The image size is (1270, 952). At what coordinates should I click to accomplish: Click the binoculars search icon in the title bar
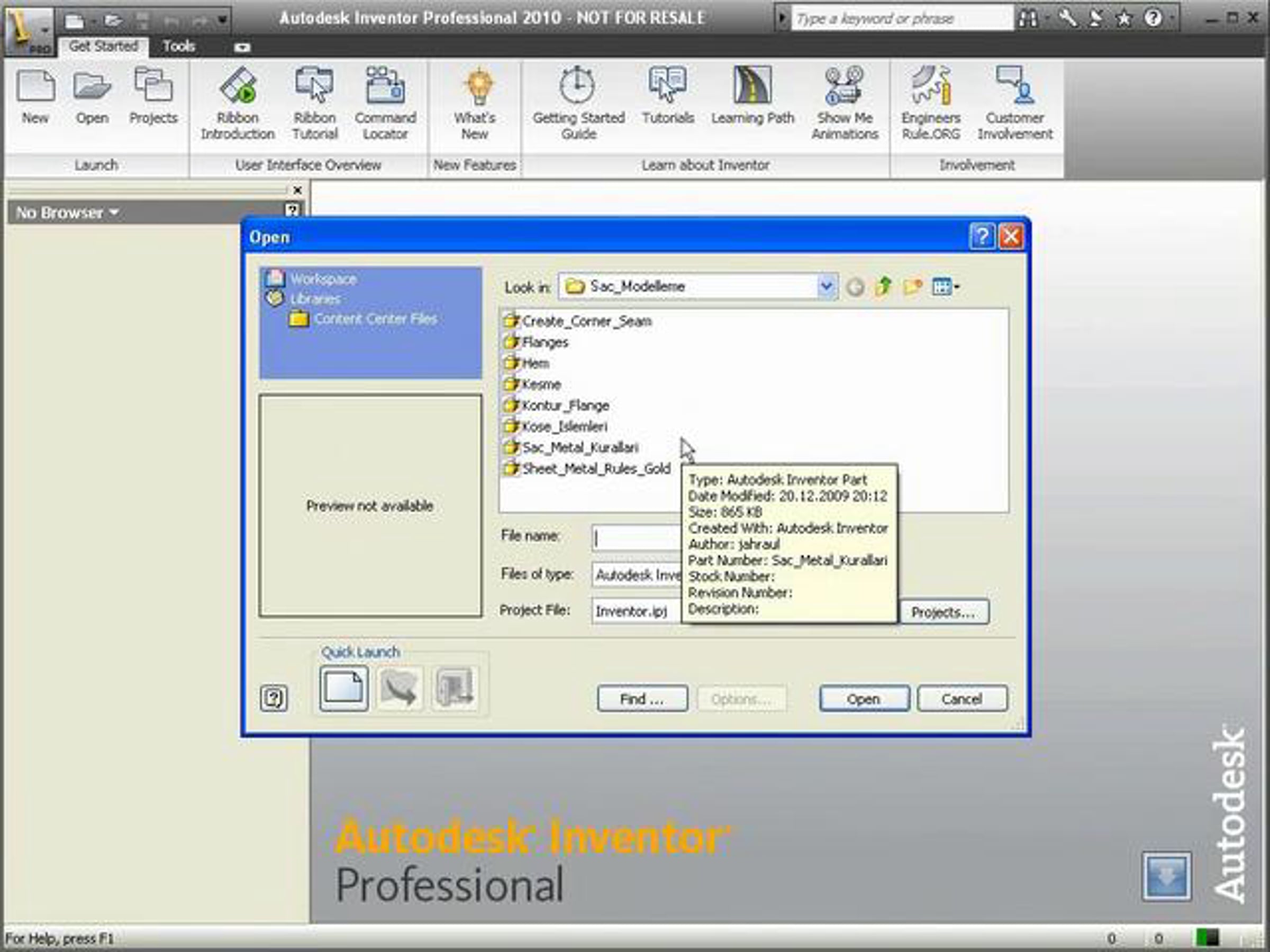1028,19
